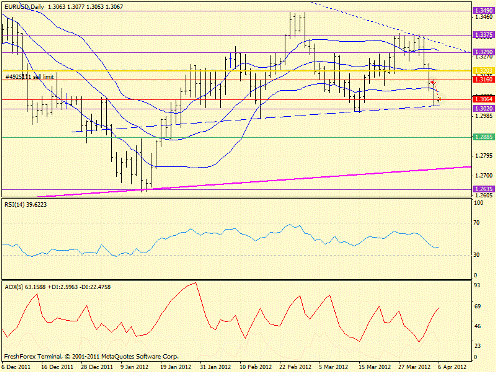Viewport: 496px width, 372px height.
Task: Click the 22 Feb 2012 date label
Action: coord(295,367)
